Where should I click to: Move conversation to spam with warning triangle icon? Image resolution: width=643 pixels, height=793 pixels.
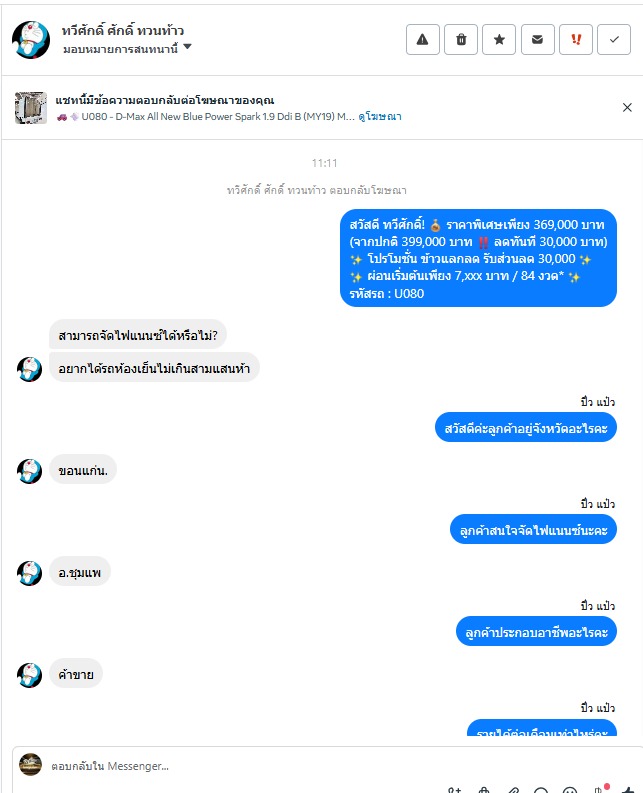point(422,39)
